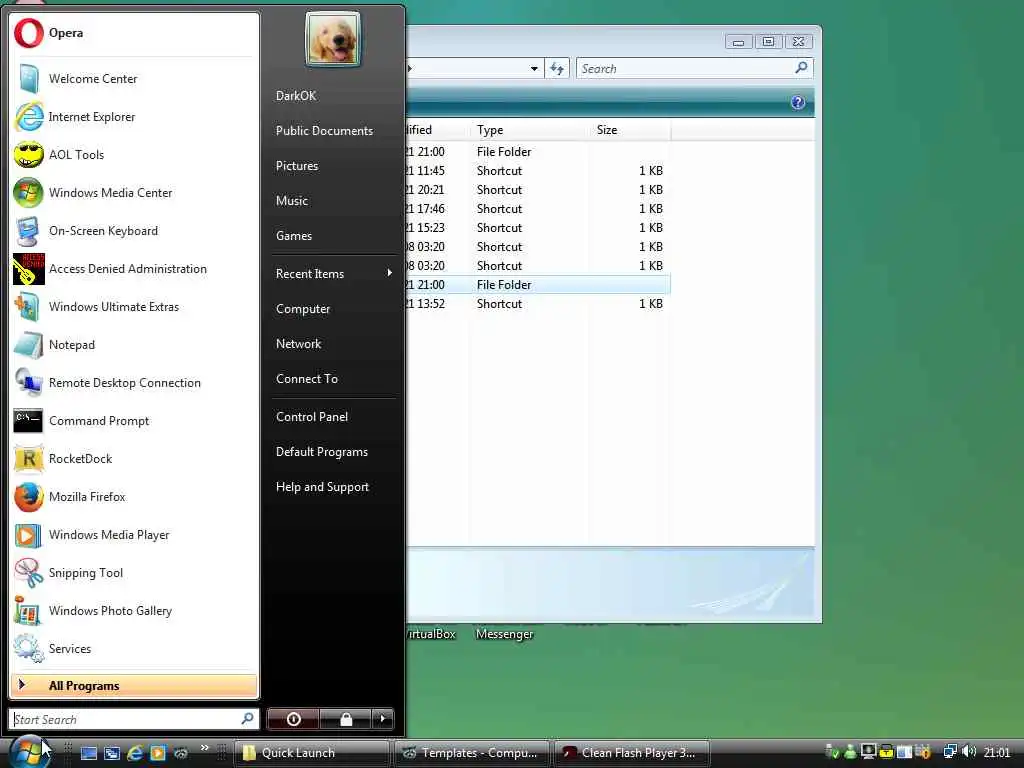Image resolution: width=1024 pixels, height=768 pixels.
Task: Open Command Prompt
Action: click(x=134, y=421)
